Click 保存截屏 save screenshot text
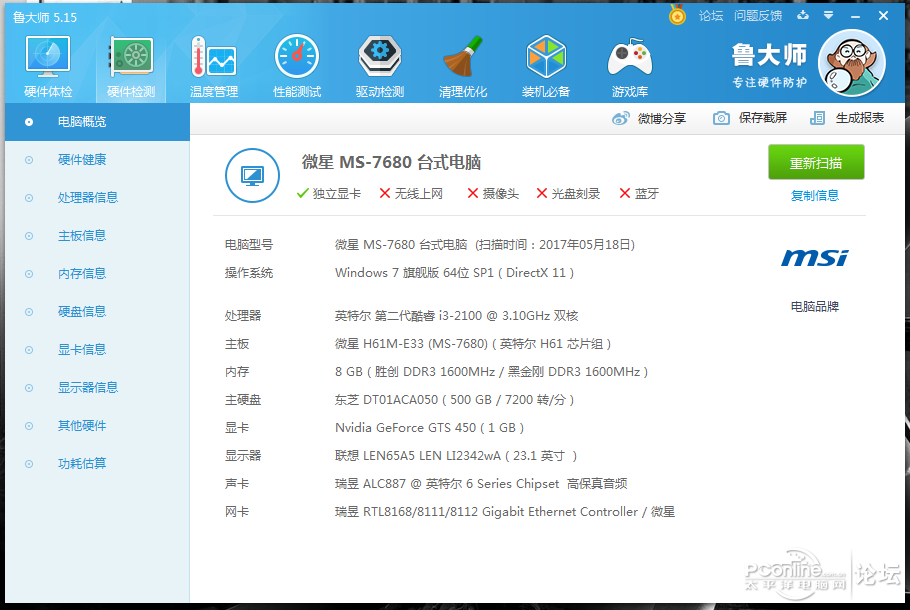 [763, 118]
